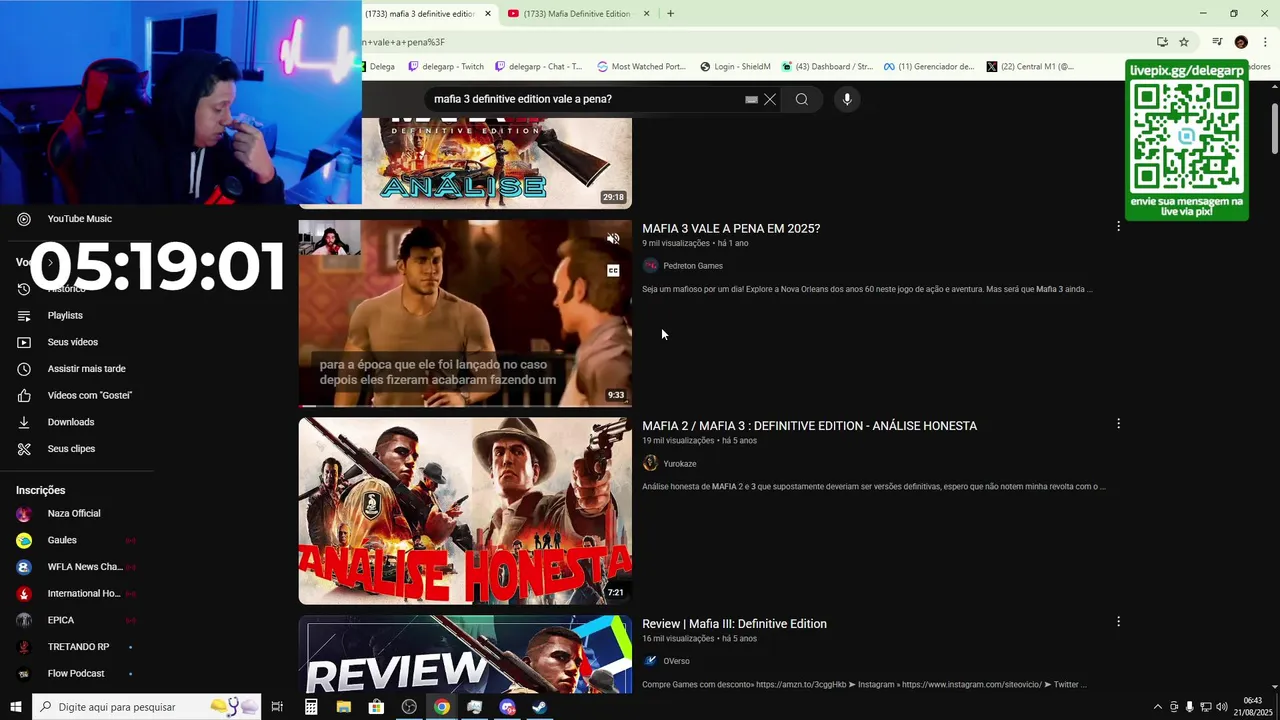Open Flow Podcast subscription

74,674
